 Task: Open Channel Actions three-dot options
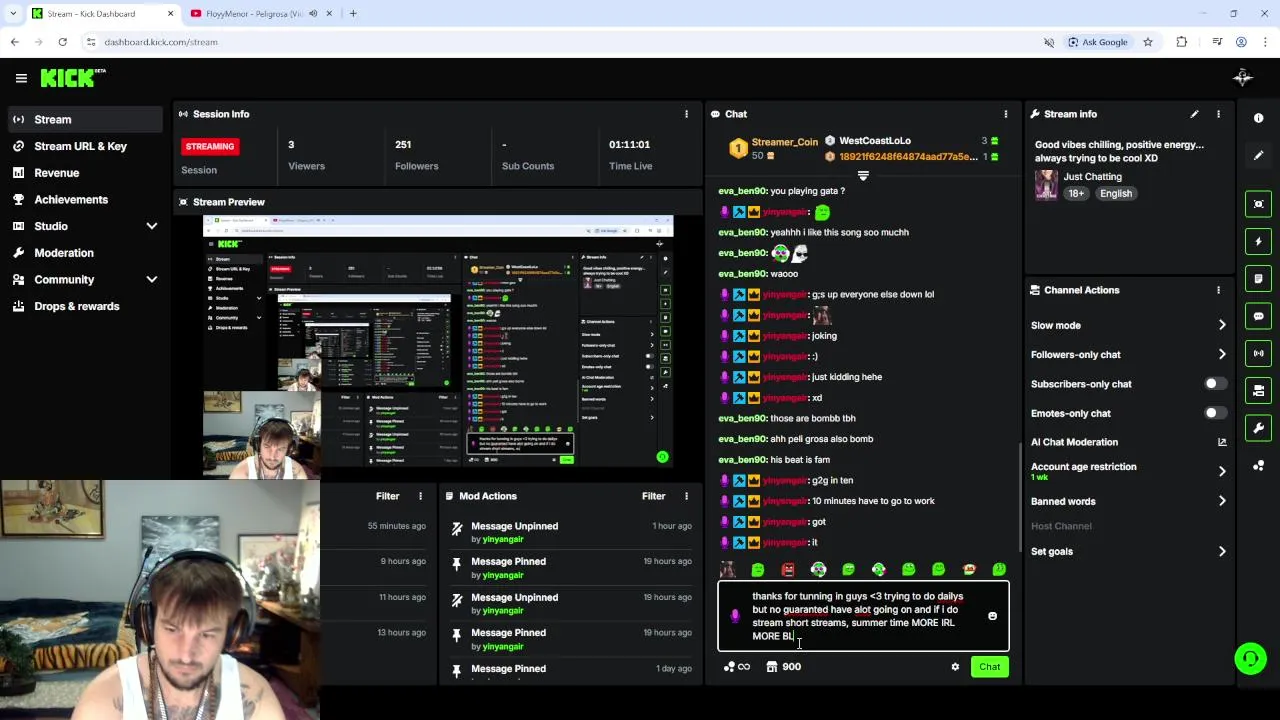point(1218,290)
